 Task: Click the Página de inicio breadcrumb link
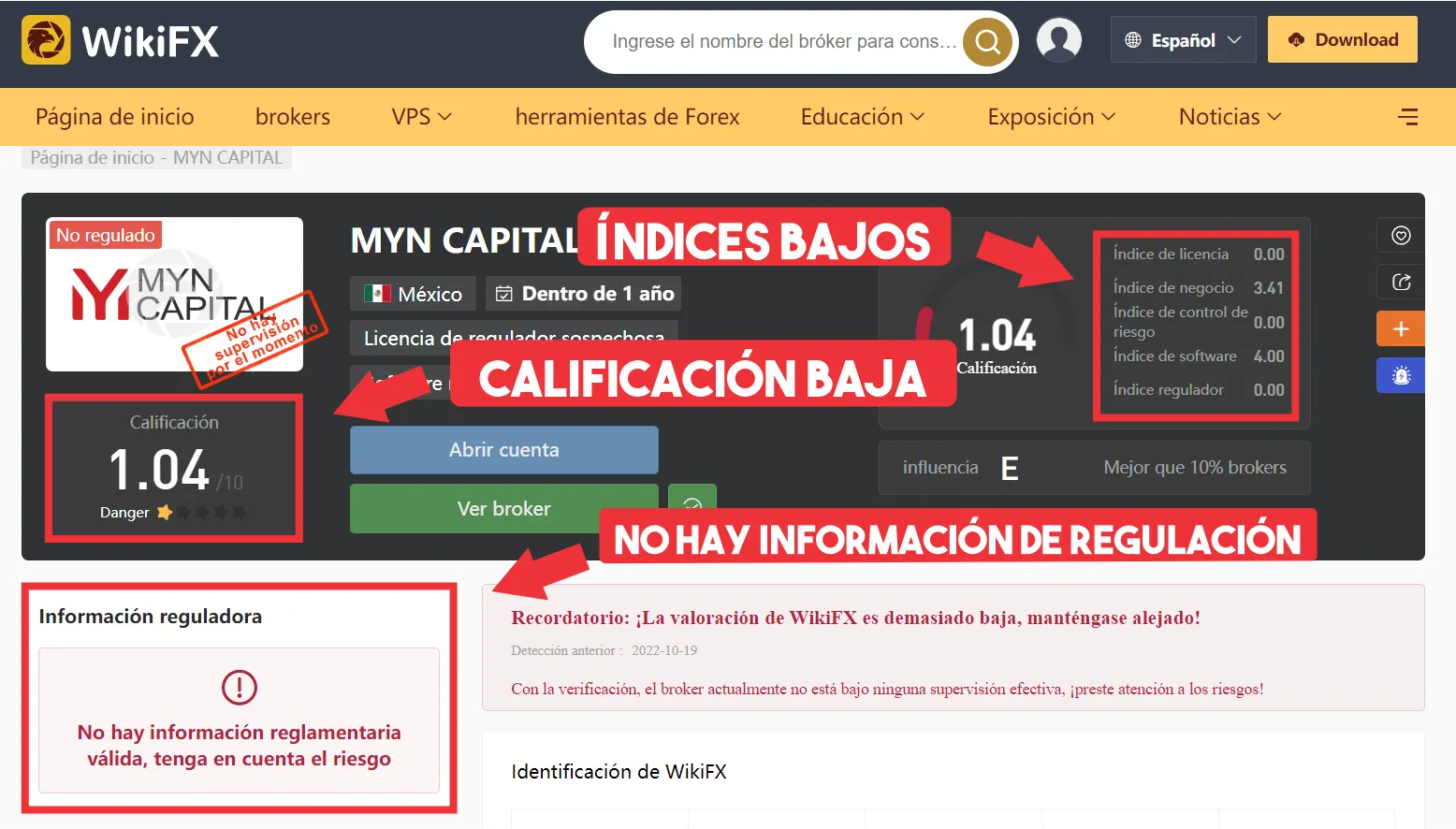tap(92, 157)
